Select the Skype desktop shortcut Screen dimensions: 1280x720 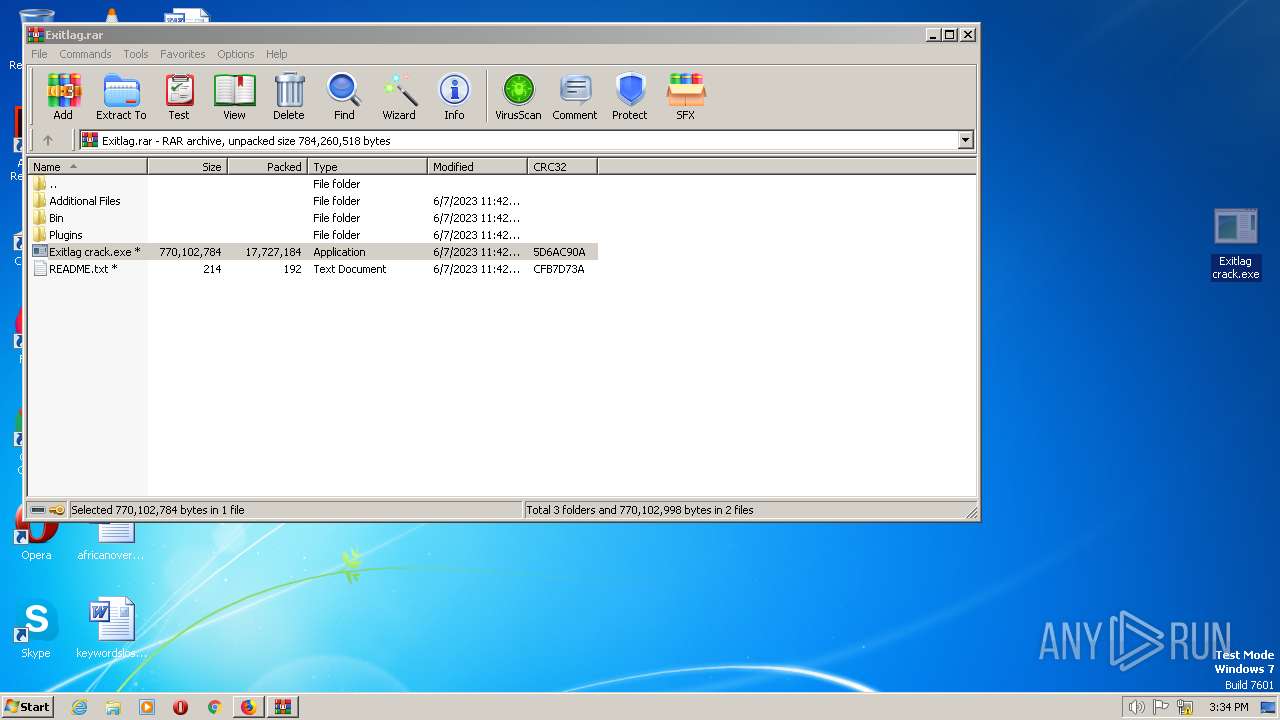click(x=35, y=630)
